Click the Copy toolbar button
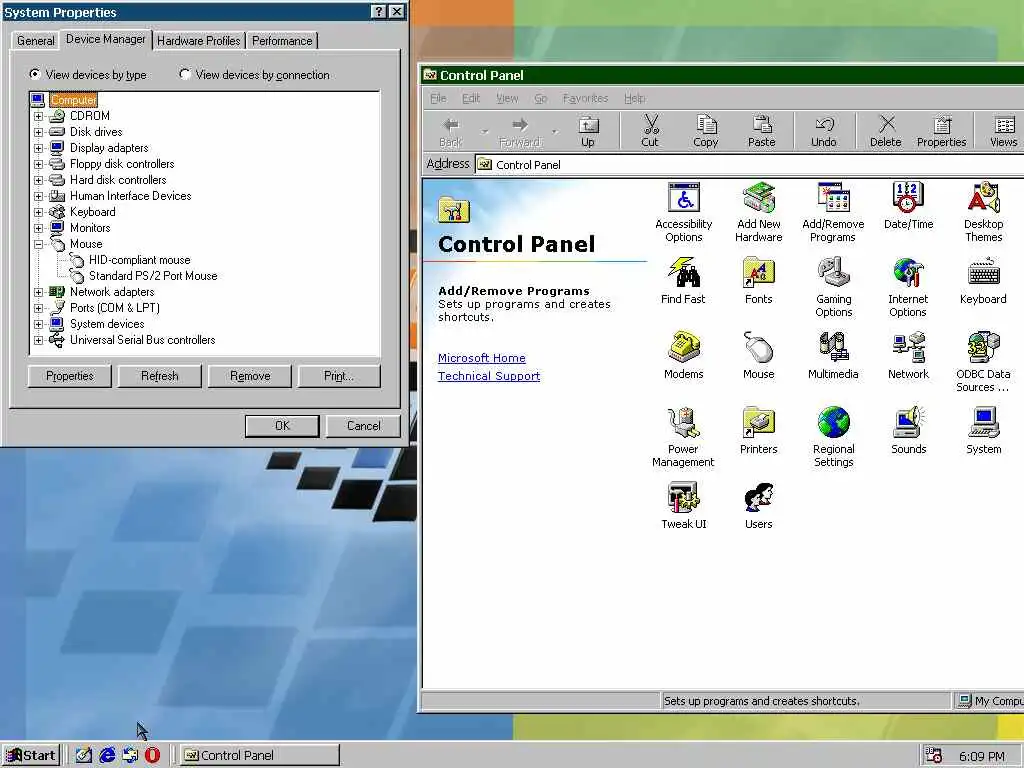This screenshot has height=768, width=1024. tap(705, 131)
